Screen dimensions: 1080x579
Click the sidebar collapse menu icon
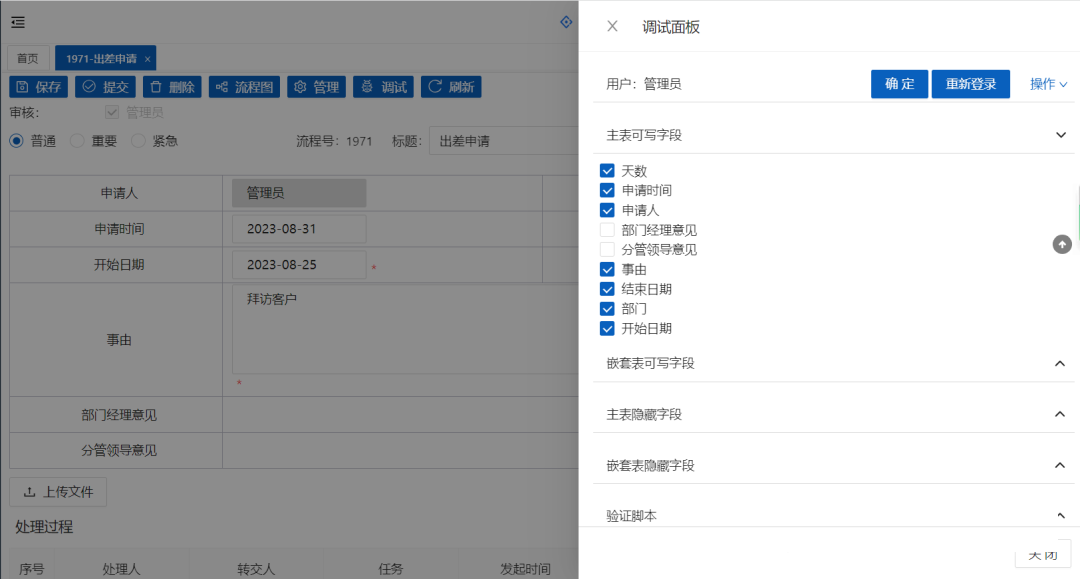[18, 22]
